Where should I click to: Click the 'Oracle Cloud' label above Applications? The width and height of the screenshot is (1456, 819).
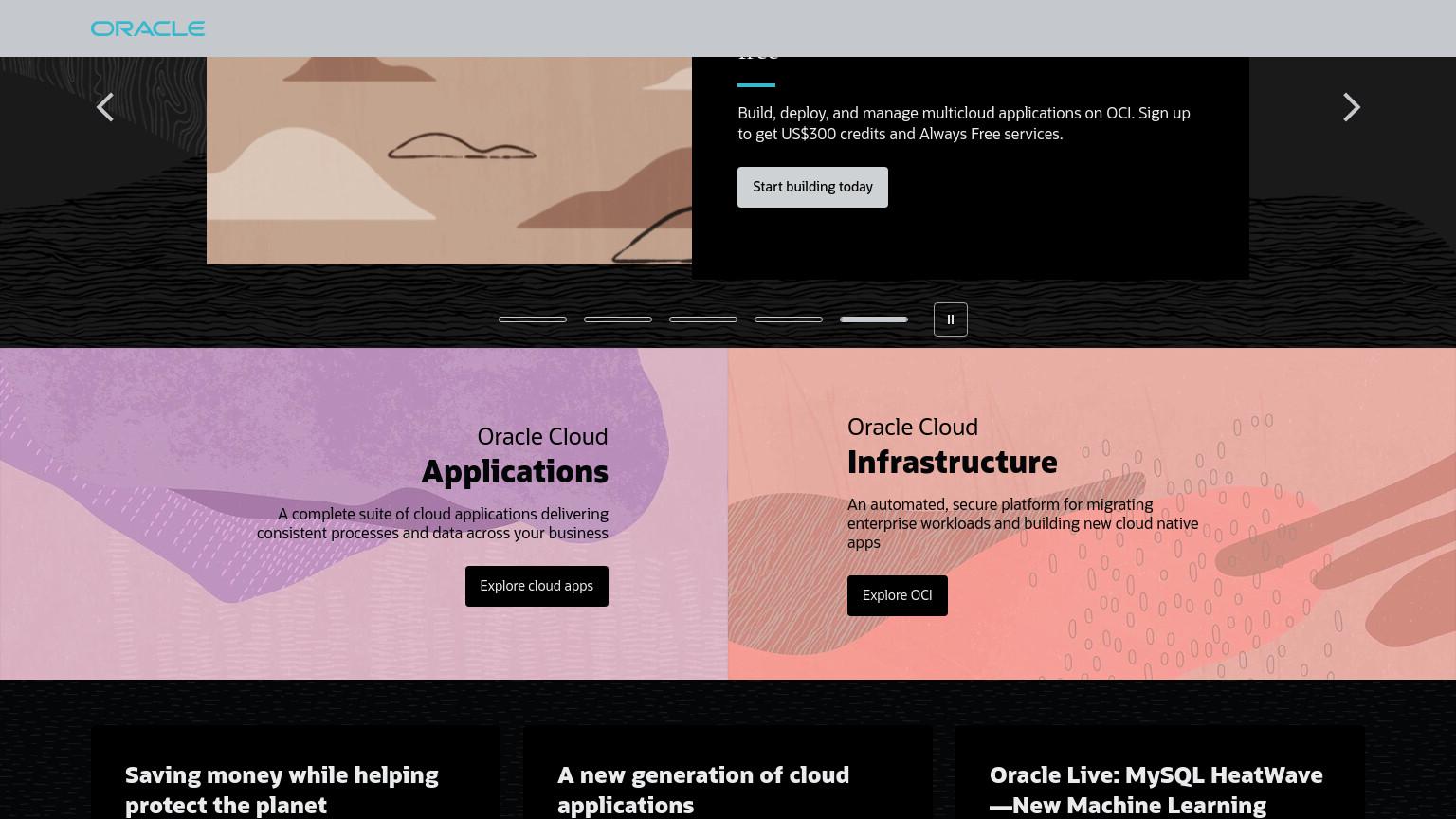coord(542,436)
